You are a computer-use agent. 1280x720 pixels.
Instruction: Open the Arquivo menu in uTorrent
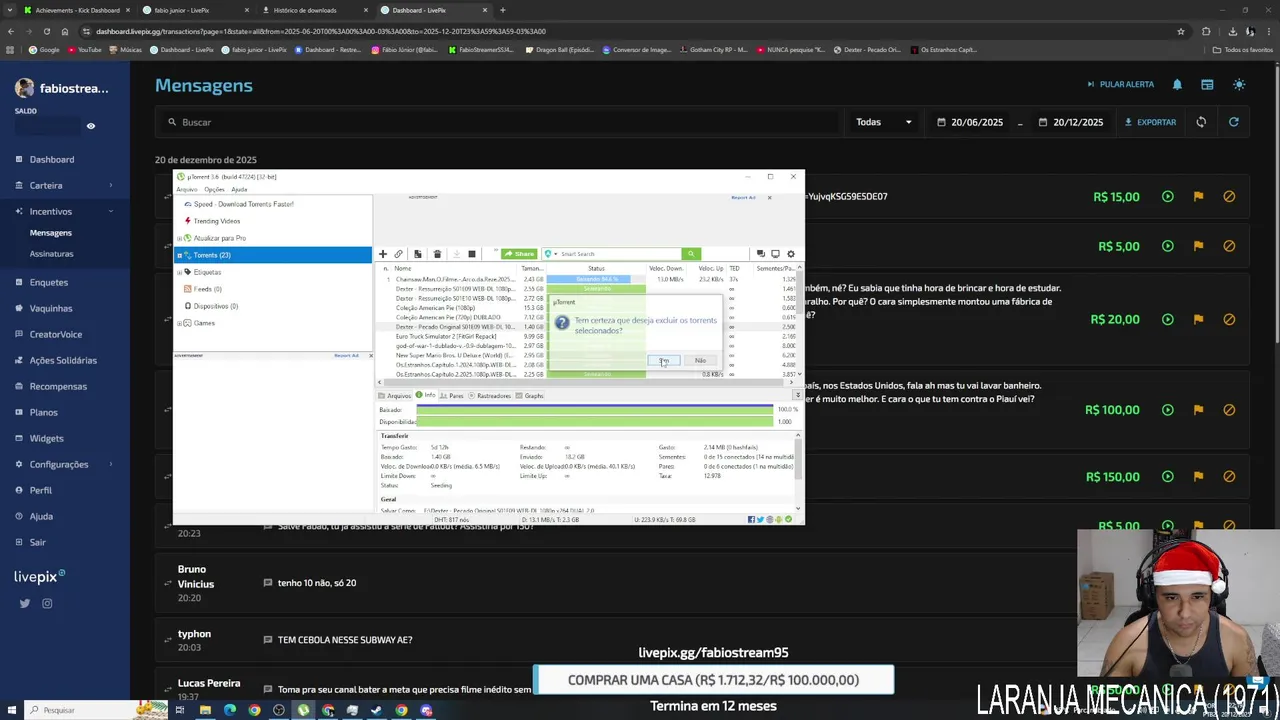click(187, 189)
